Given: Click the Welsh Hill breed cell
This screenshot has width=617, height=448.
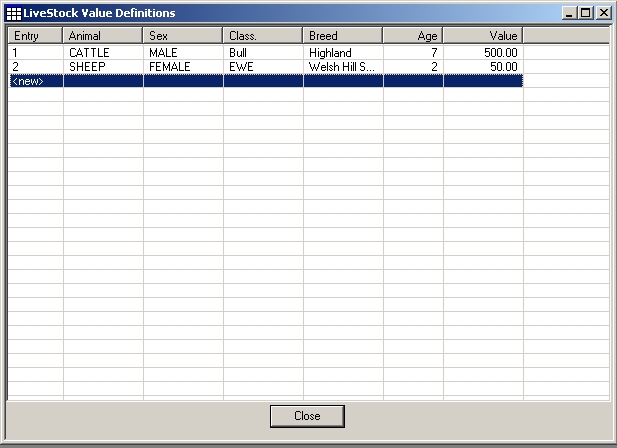Looking at the screenshot, I should pos(343,67).
